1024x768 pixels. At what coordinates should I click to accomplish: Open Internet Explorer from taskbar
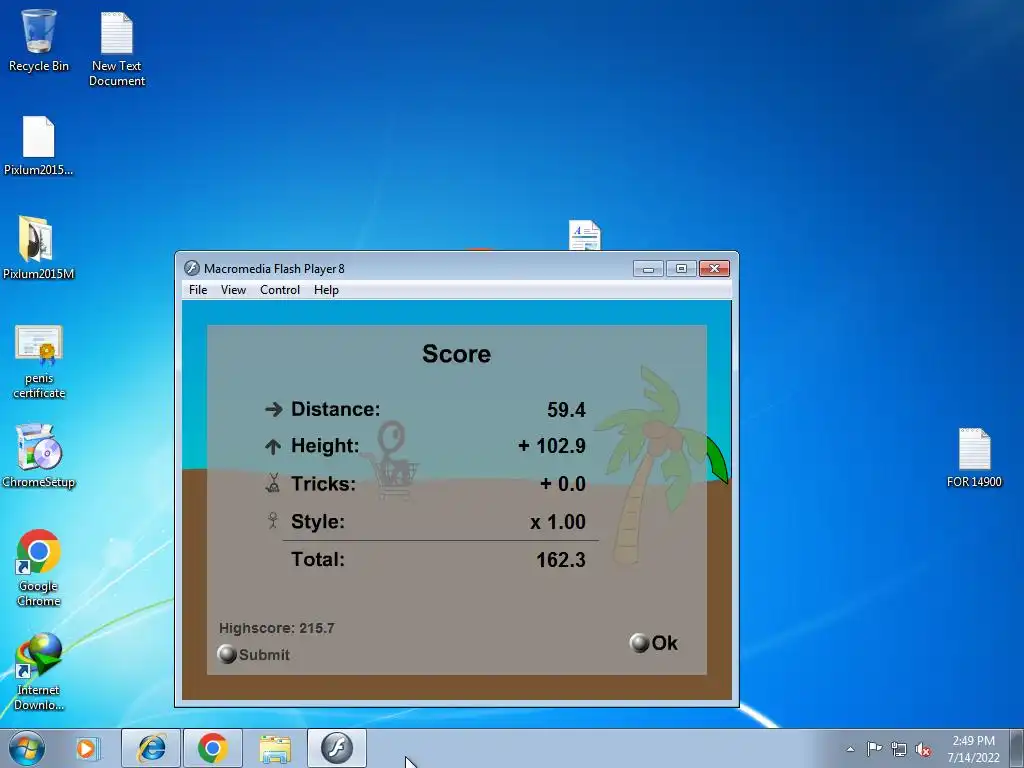pos(151,748)
